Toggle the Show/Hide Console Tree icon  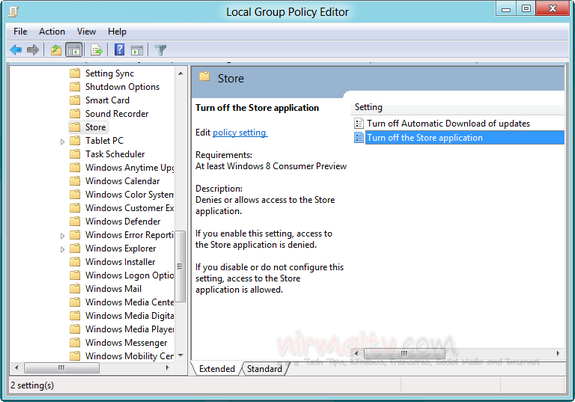[x=74, y=50]
